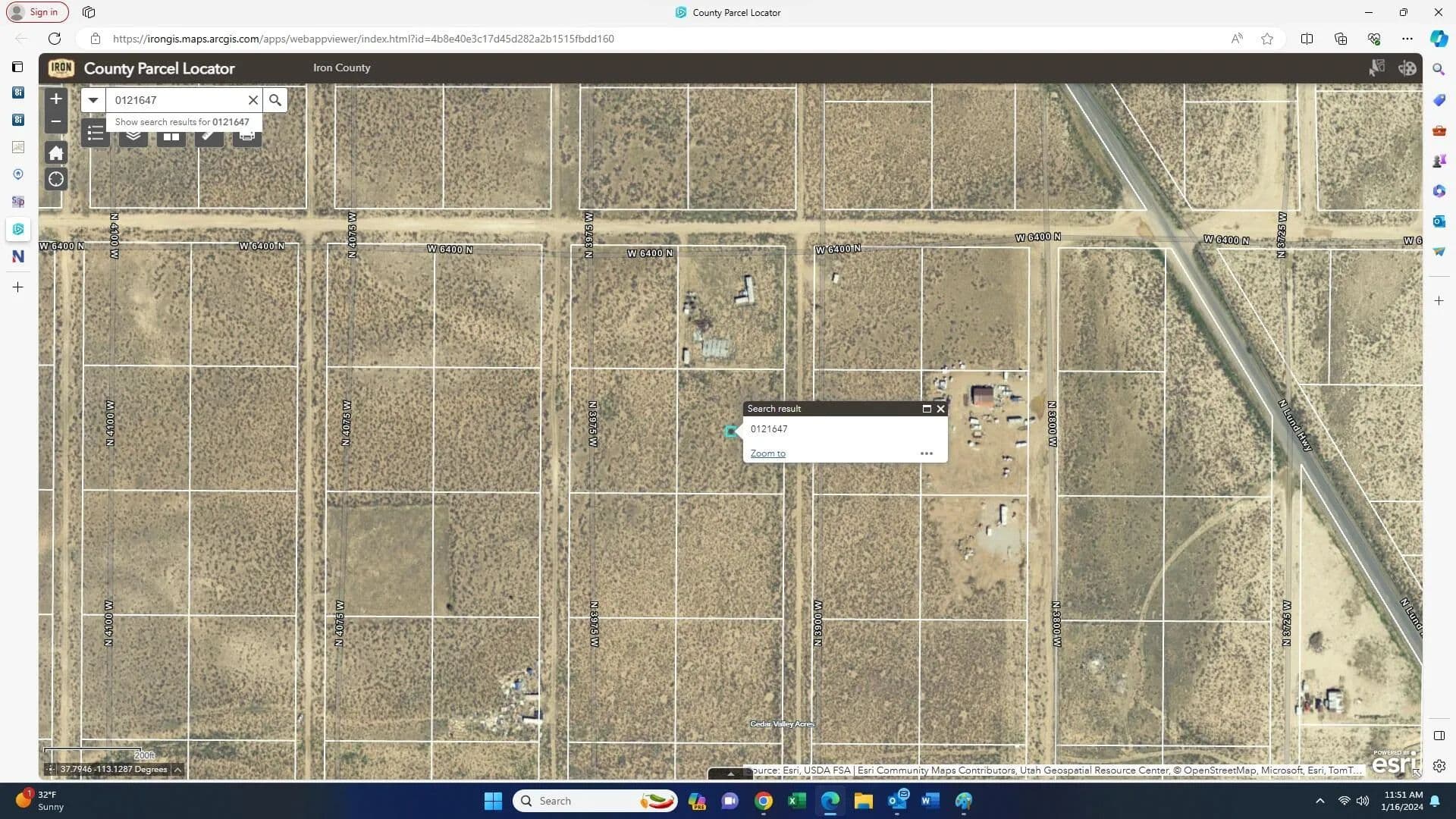1456x819 pixels.
Task: Expand coordinate widget arrow near scale bar
Action: tap(177, 770)
